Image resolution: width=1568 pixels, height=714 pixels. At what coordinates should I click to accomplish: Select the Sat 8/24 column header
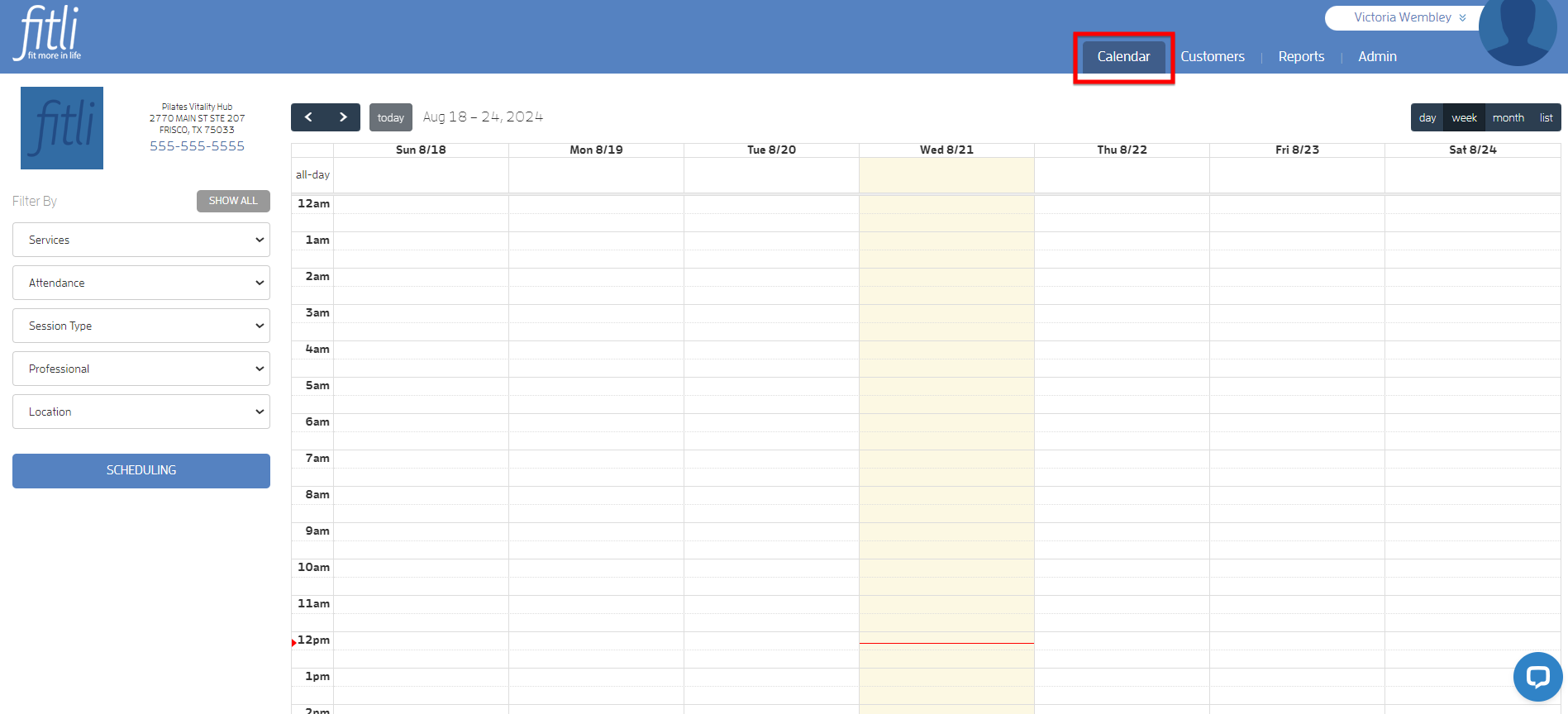[1473, 150]
